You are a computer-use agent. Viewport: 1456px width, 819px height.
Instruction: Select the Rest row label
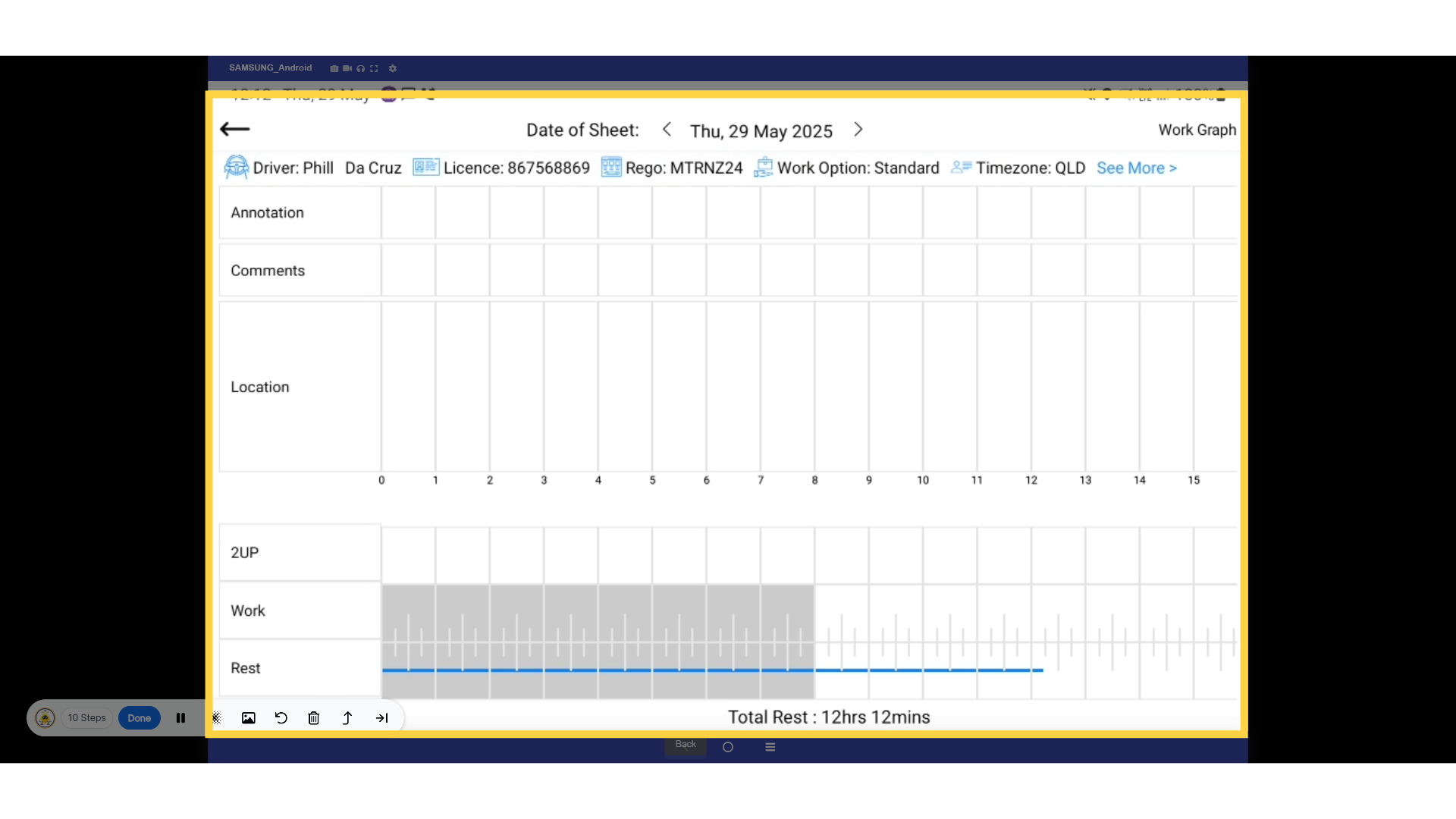click(x=245, y=668)
